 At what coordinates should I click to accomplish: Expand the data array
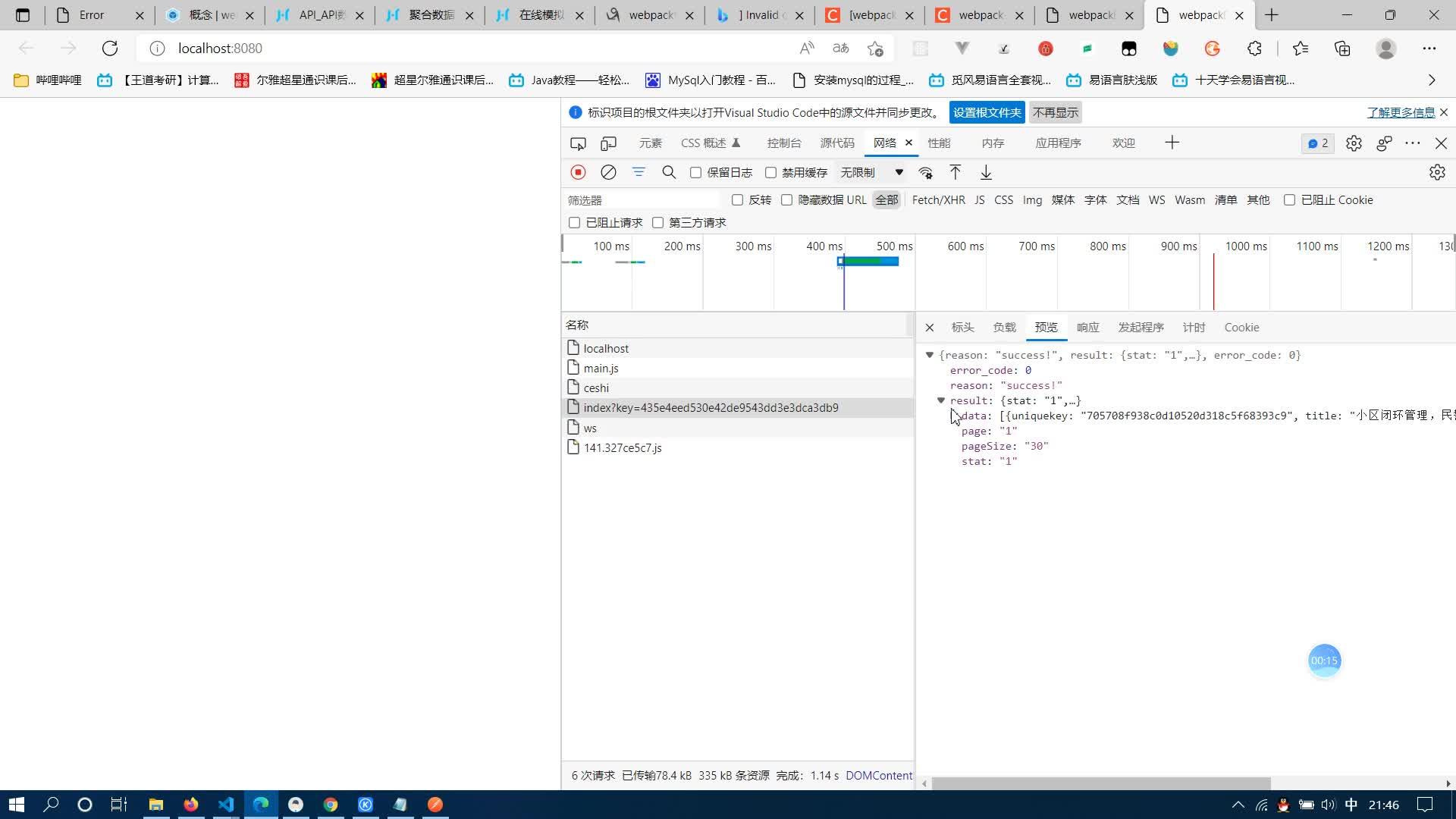tap(953, 416)
